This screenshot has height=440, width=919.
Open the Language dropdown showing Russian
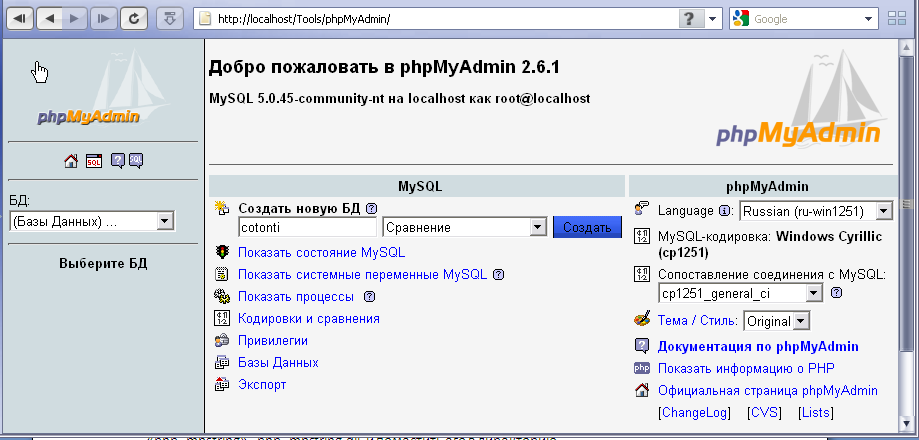815,211
